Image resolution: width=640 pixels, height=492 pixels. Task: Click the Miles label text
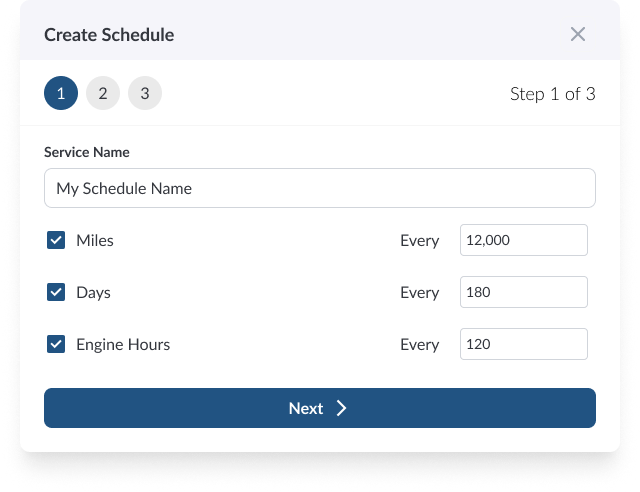pyautogui.click(x=95, y=240)
